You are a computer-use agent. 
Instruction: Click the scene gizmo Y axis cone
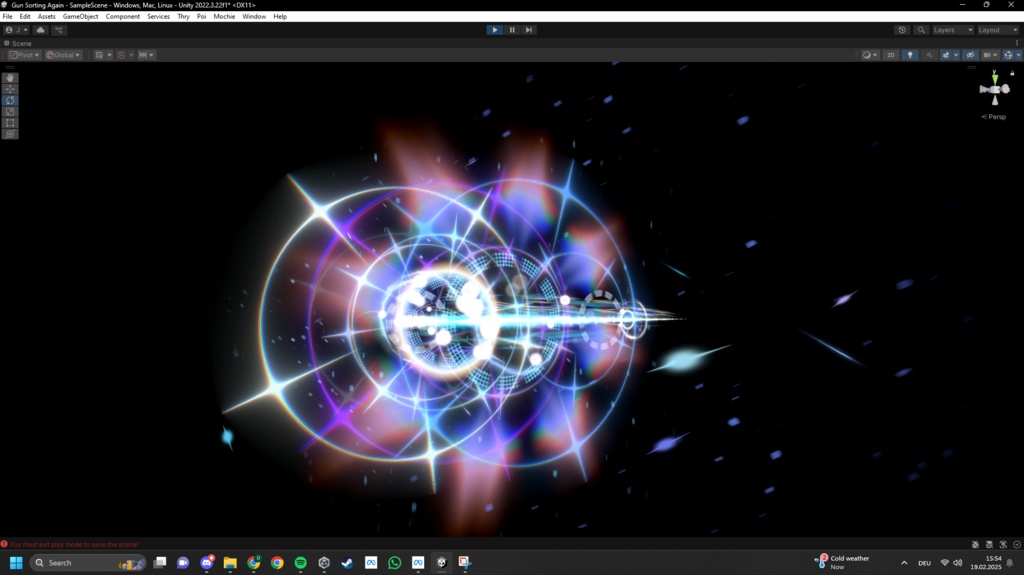pyautogui.click(x=995, y=78)
